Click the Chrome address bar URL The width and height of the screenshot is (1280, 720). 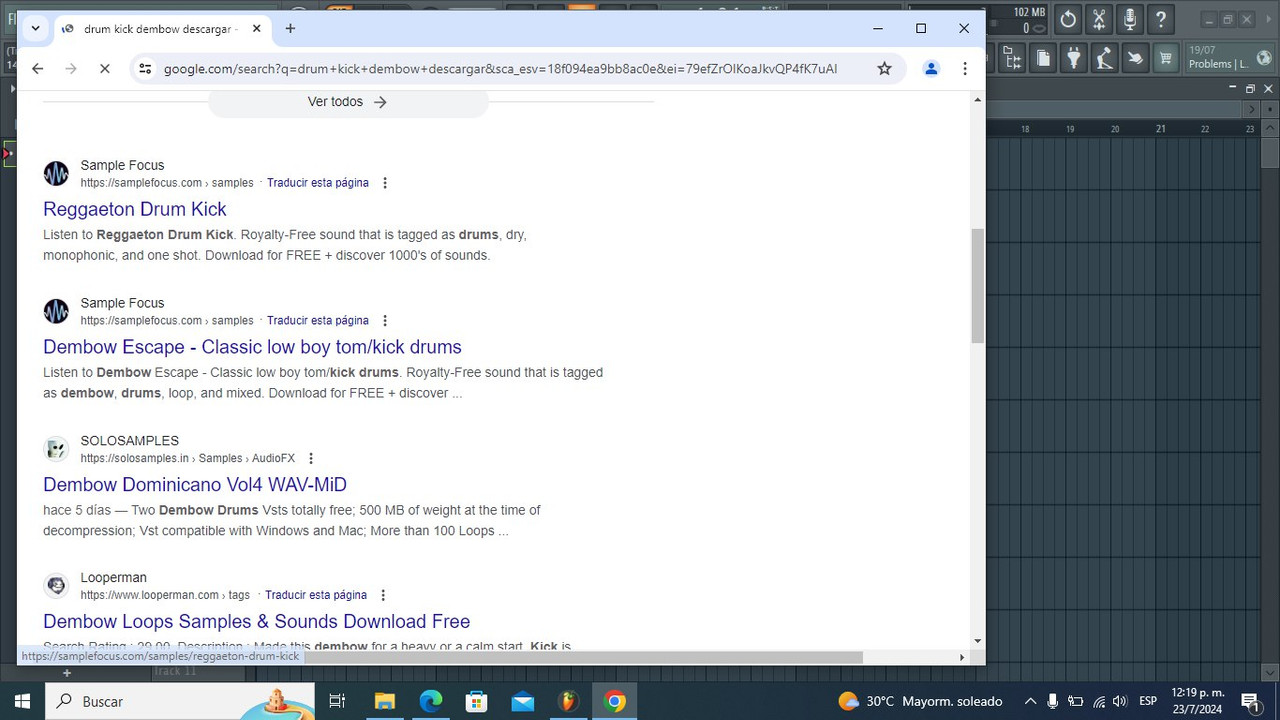pos(500,69)
